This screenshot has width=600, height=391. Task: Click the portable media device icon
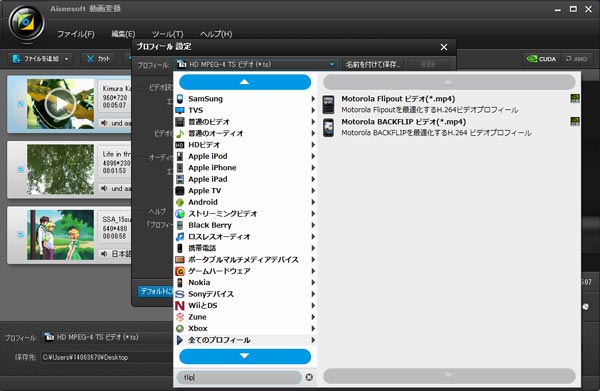pyautogui.click(x=180, y=259)
